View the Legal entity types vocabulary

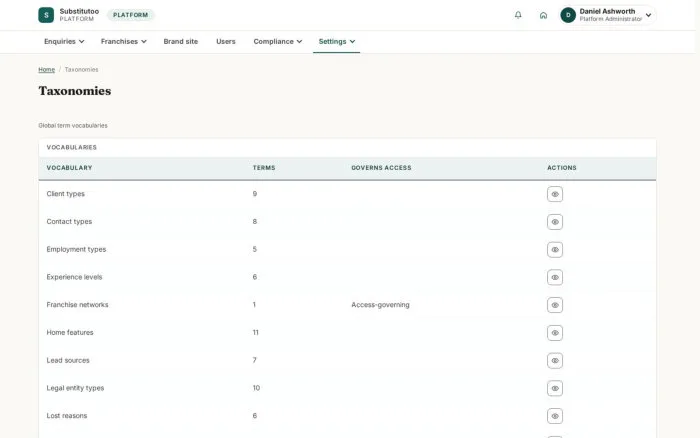tap(555, 388)
